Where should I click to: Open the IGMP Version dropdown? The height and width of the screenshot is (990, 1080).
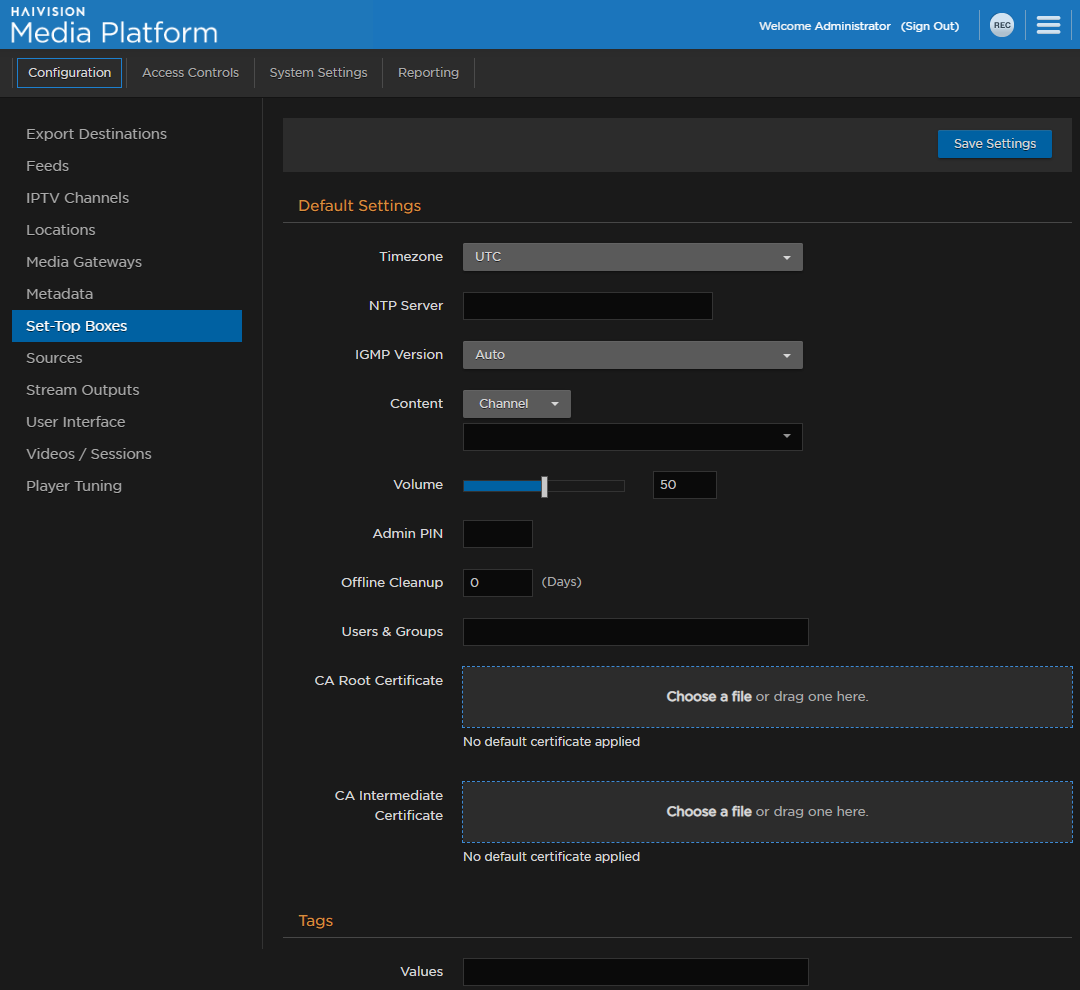632,355
